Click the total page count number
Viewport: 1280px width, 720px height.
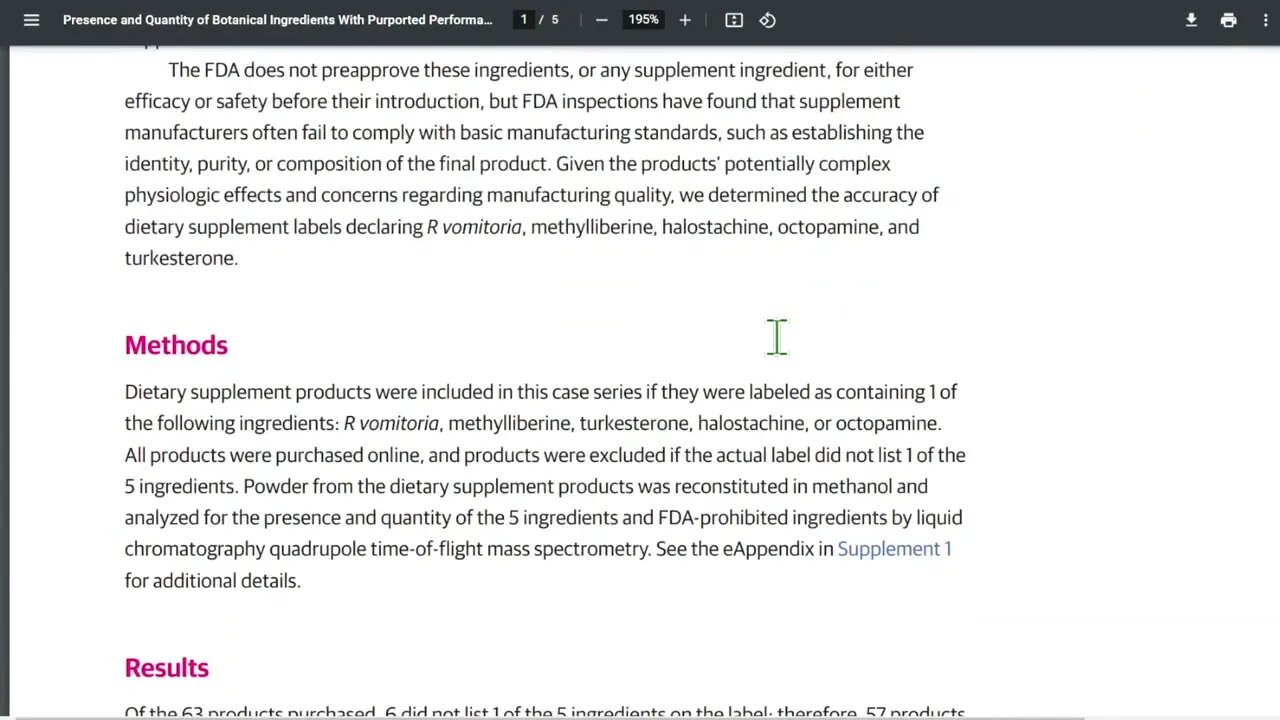click(x=555, y=20)
